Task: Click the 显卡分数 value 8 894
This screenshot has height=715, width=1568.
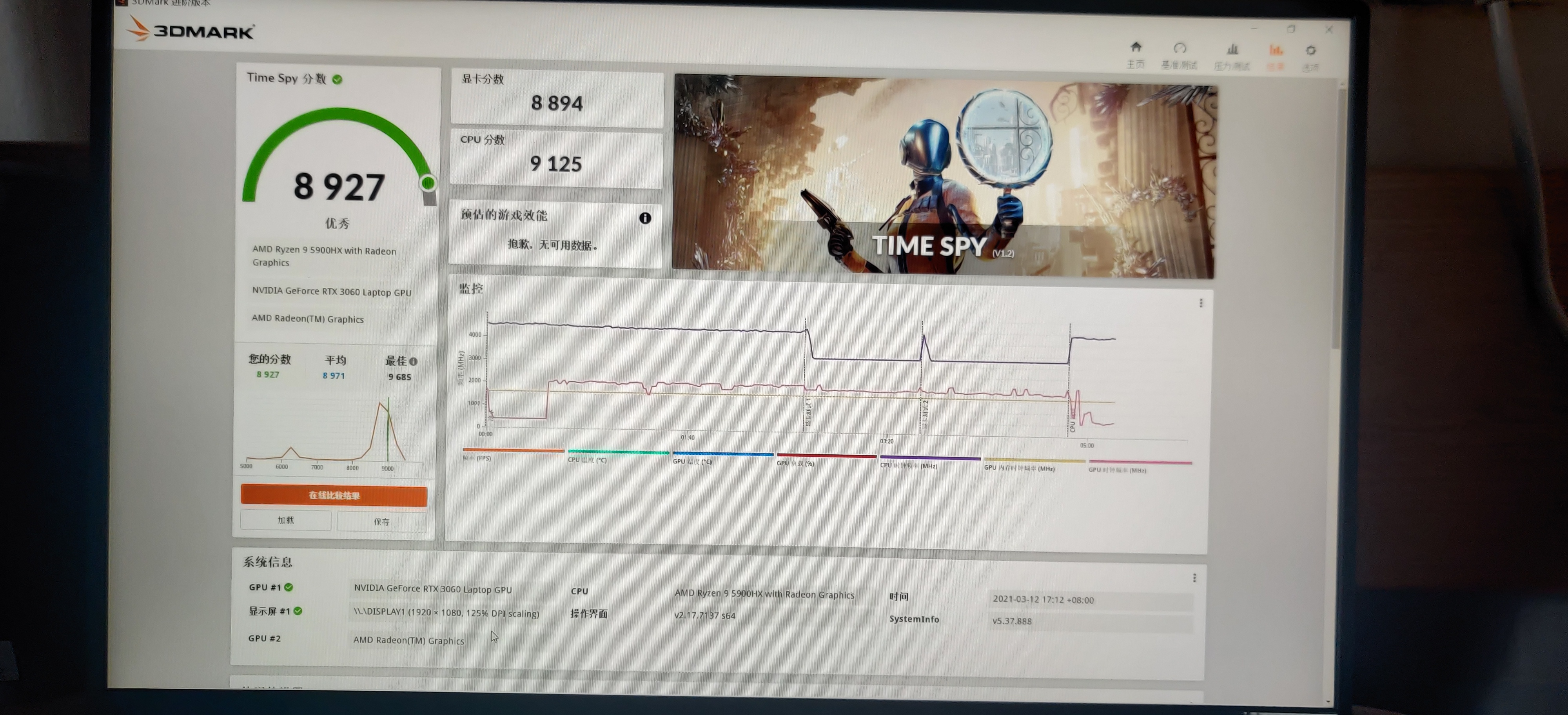Action: coord(557,103)
